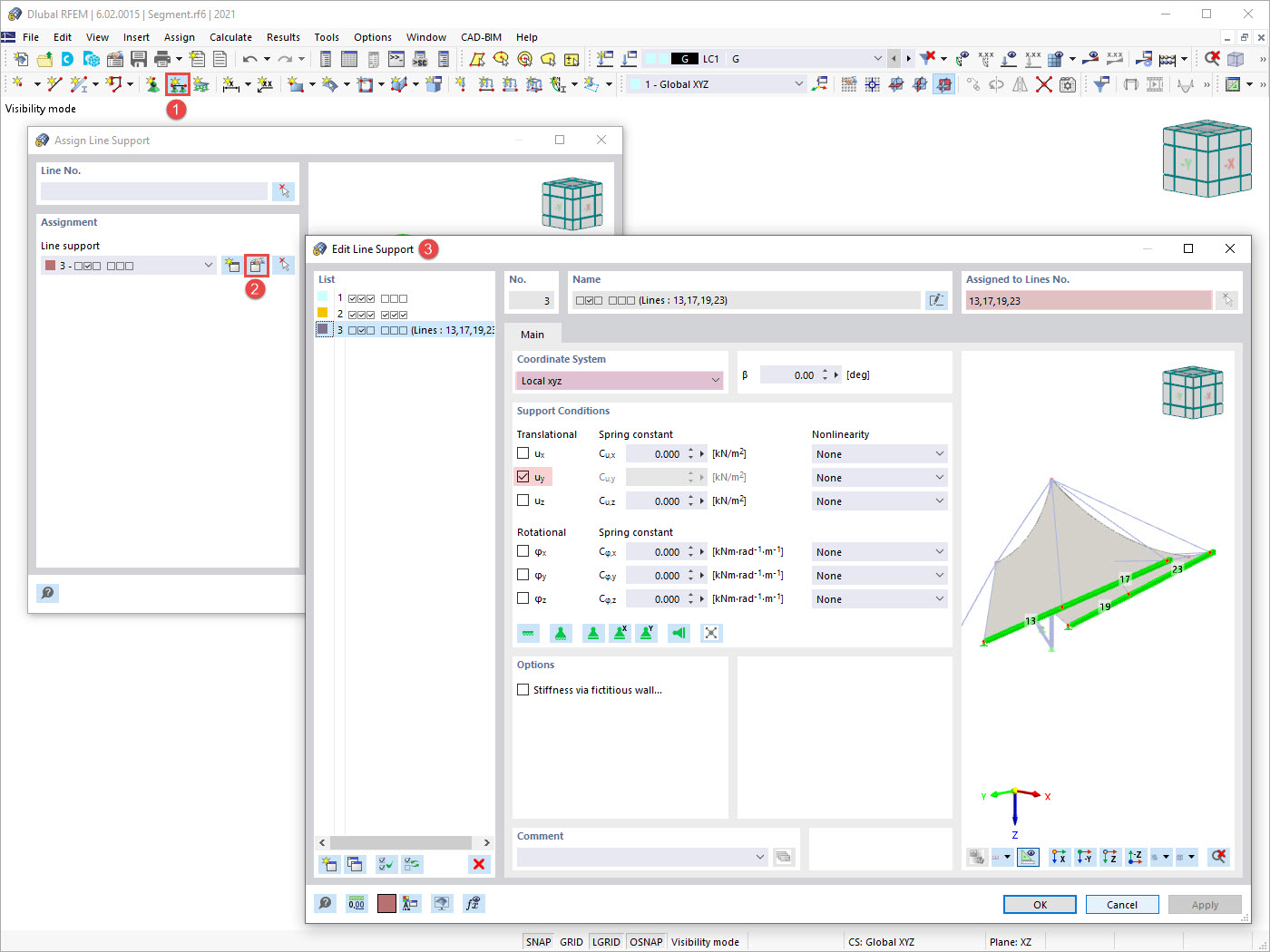Open the ux Nonlinearity dropdown
This screenshot has height=952, width=1270.
(x=879, y=454)
